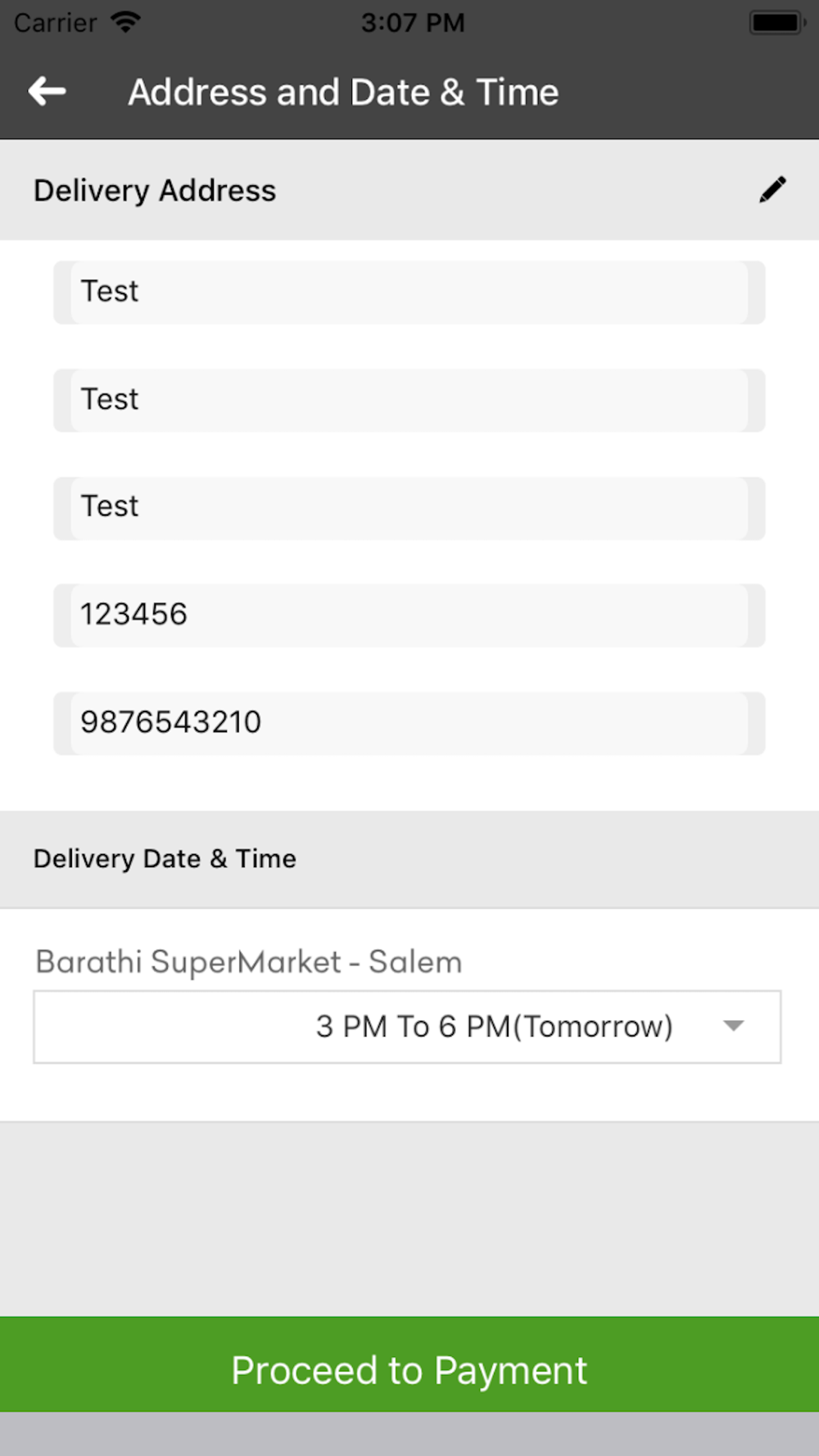
Task: Select the second Test address field
Action: pos(409,400)
